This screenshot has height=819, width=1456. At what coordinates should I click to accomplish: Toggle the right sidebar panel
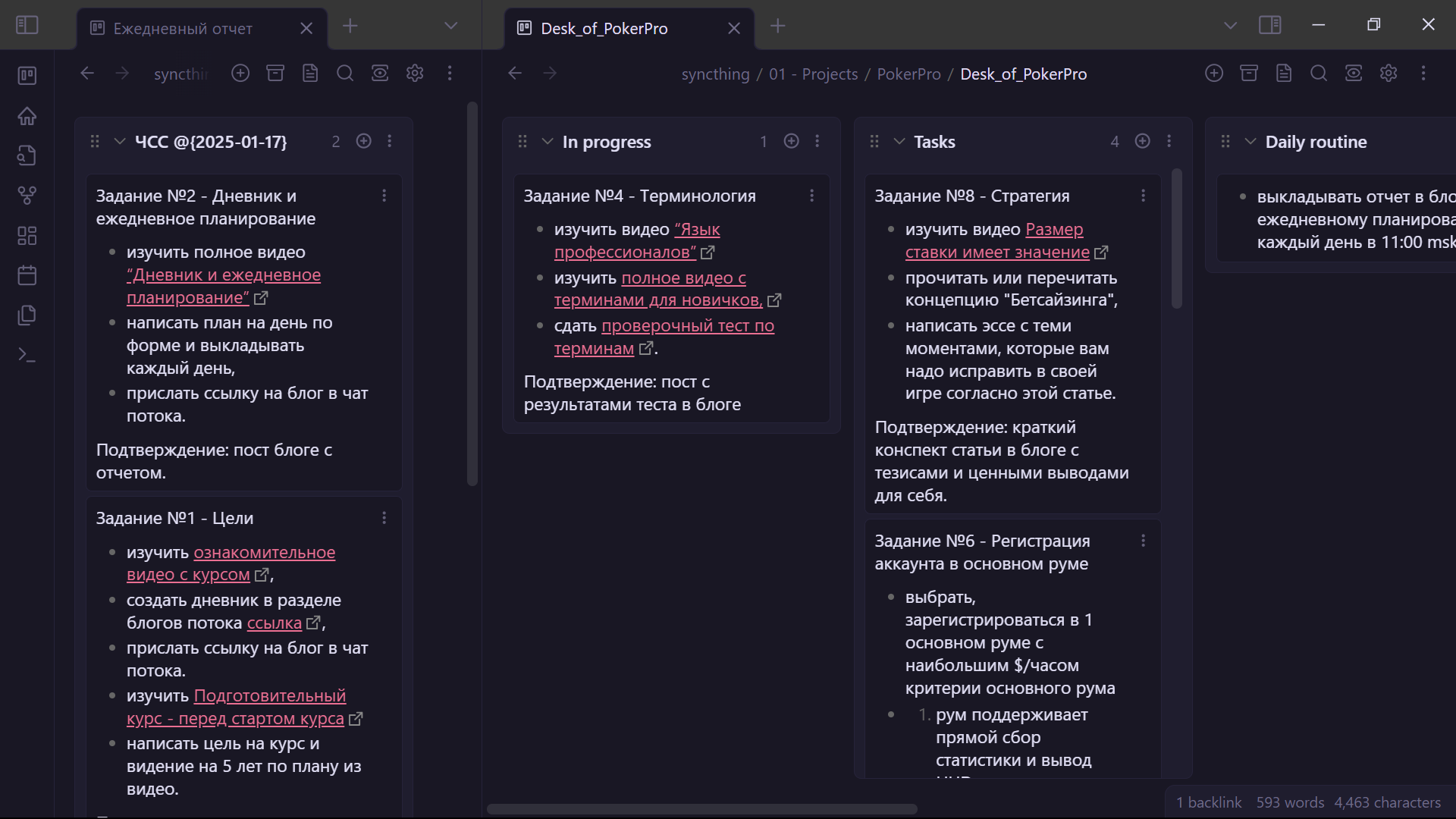click(1270, 25)
